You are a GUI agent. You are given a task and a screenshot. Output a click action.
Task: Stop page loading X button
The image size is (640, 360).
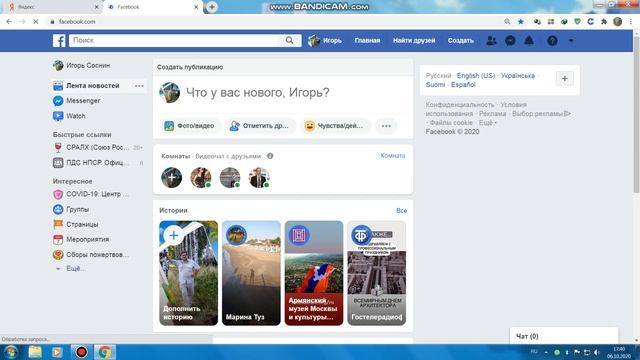pos(36,22)
